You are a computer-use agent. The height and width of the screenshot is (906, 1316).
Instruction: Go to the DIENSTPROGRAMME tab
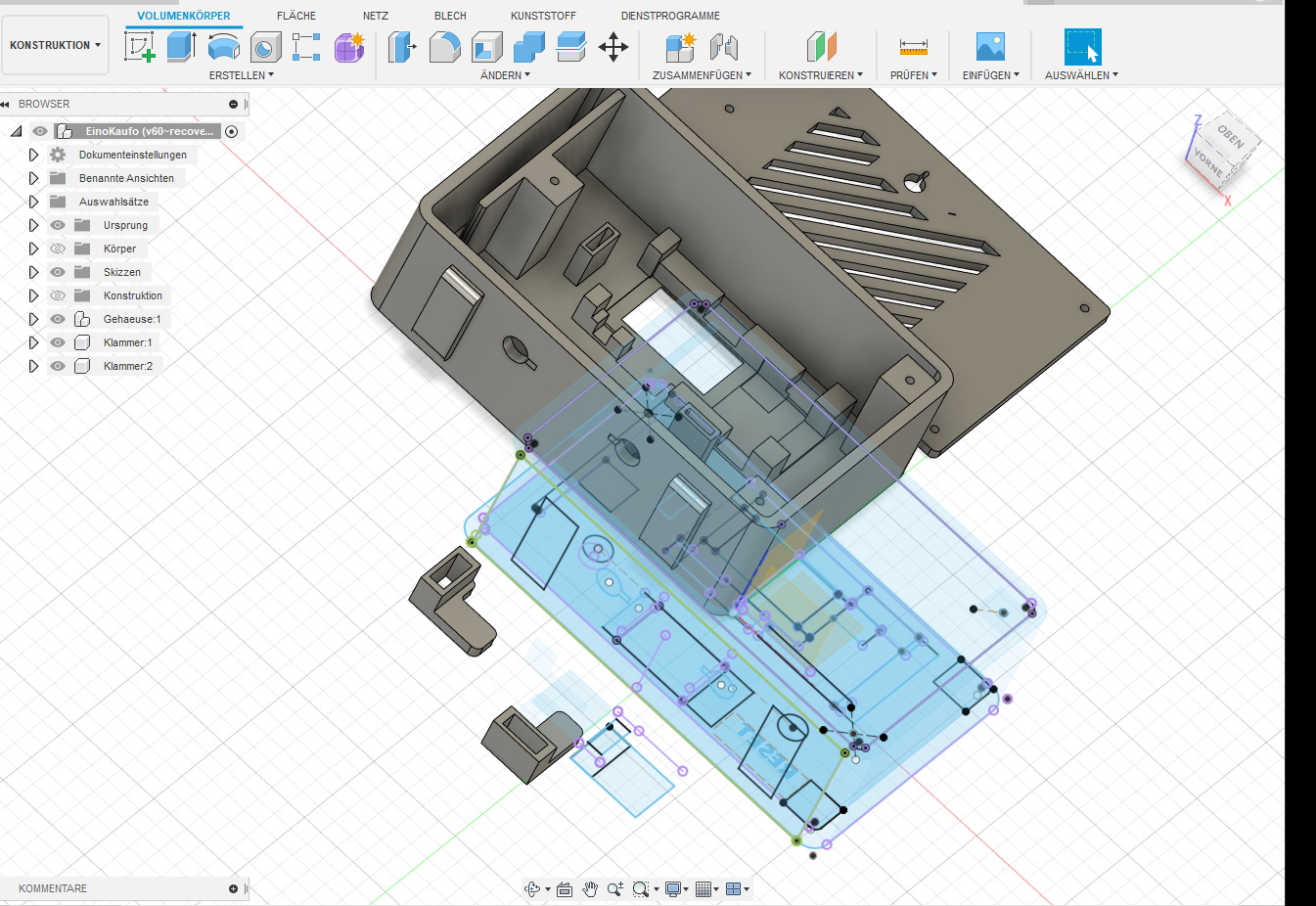[670, 16]
